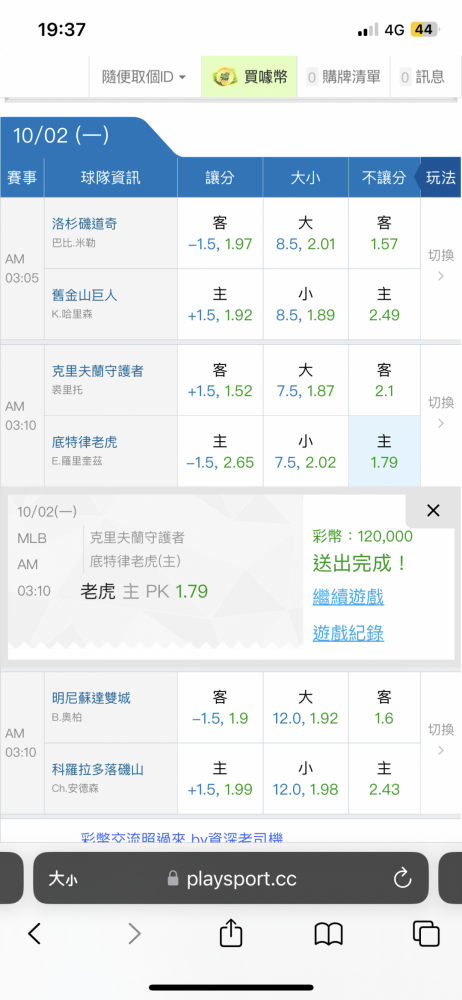Open the Safari tabs overview icon
Viewport: 462px width, 1000px height.
coord(426,934)
